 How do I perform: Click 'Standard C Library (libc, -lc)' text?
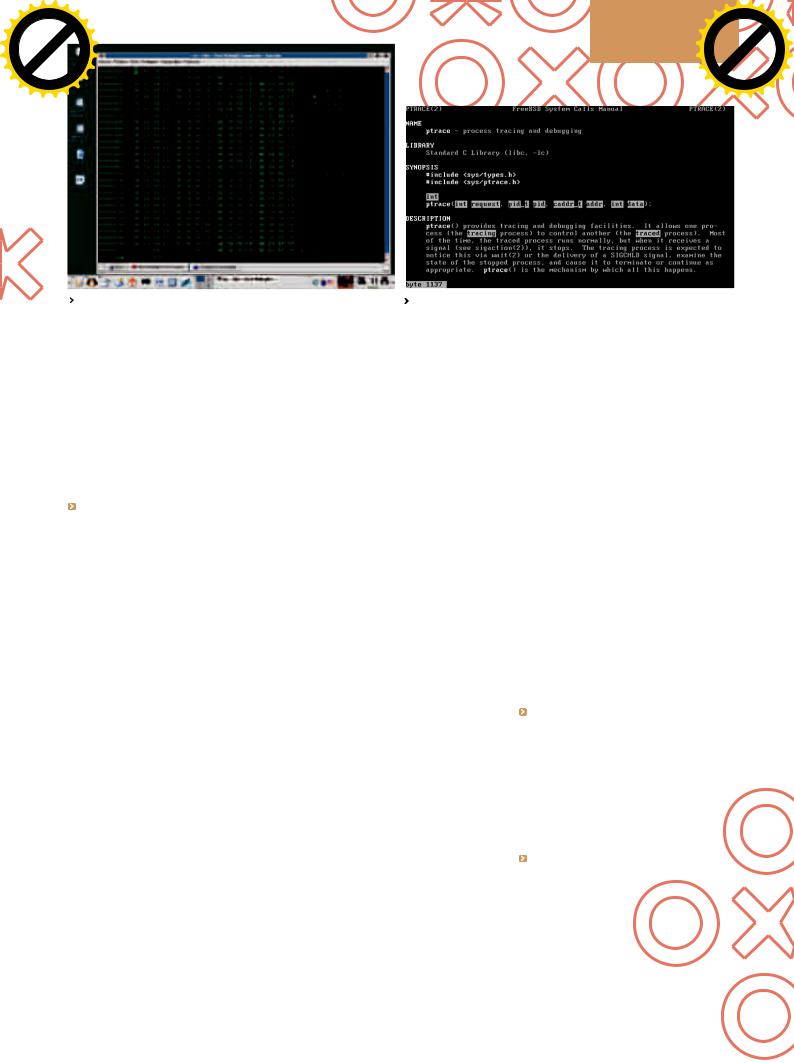(x=487, y=153)
